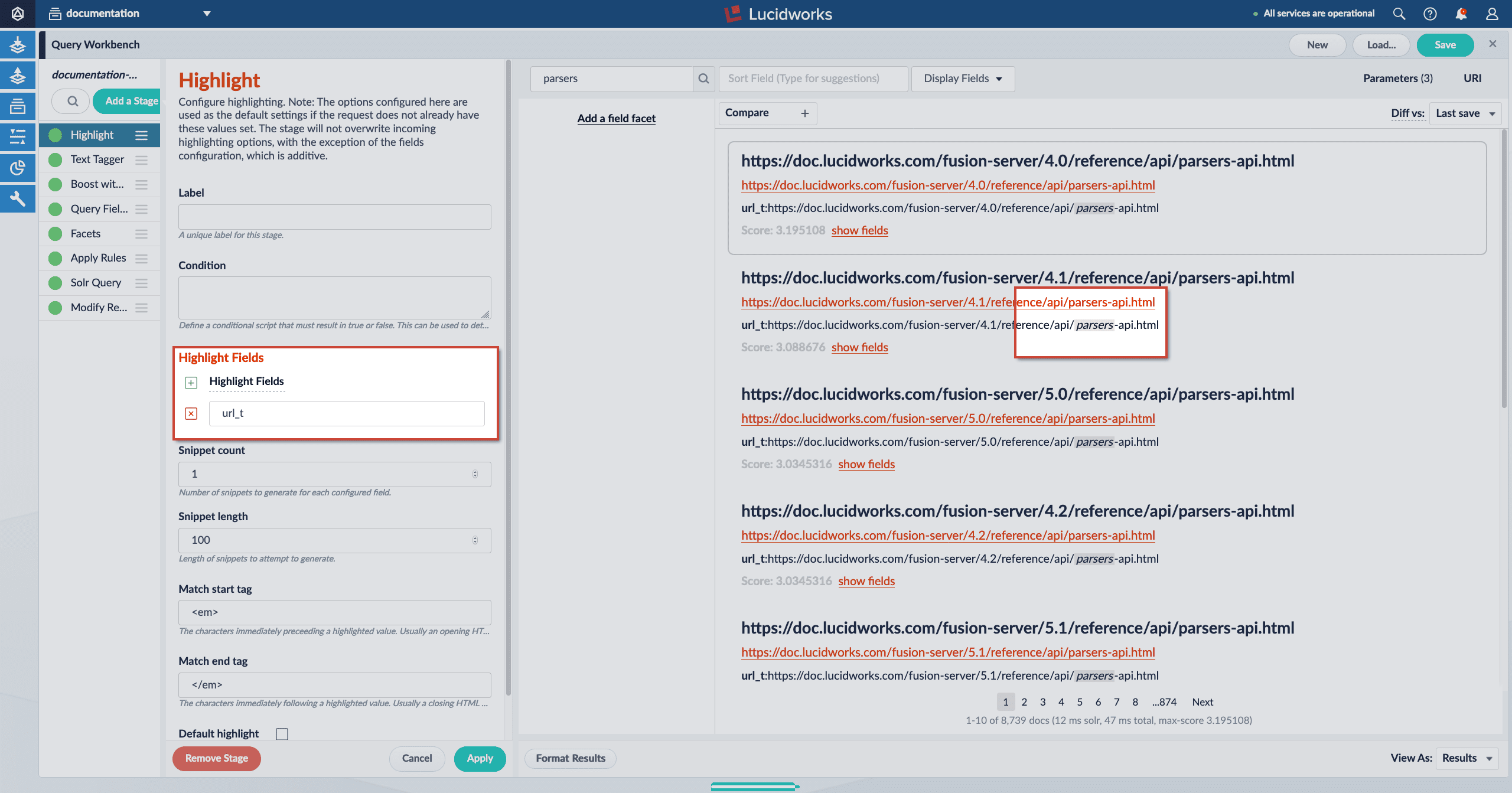Viewport: 1512px width, 793px height.
Task: Remove the url_t highlight field
Action: tap(191, 413)
